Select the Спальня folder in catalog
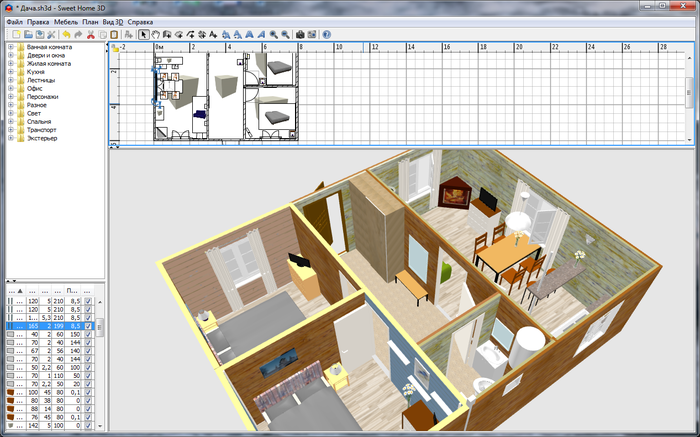700x437 pixels. pos(40,121)
